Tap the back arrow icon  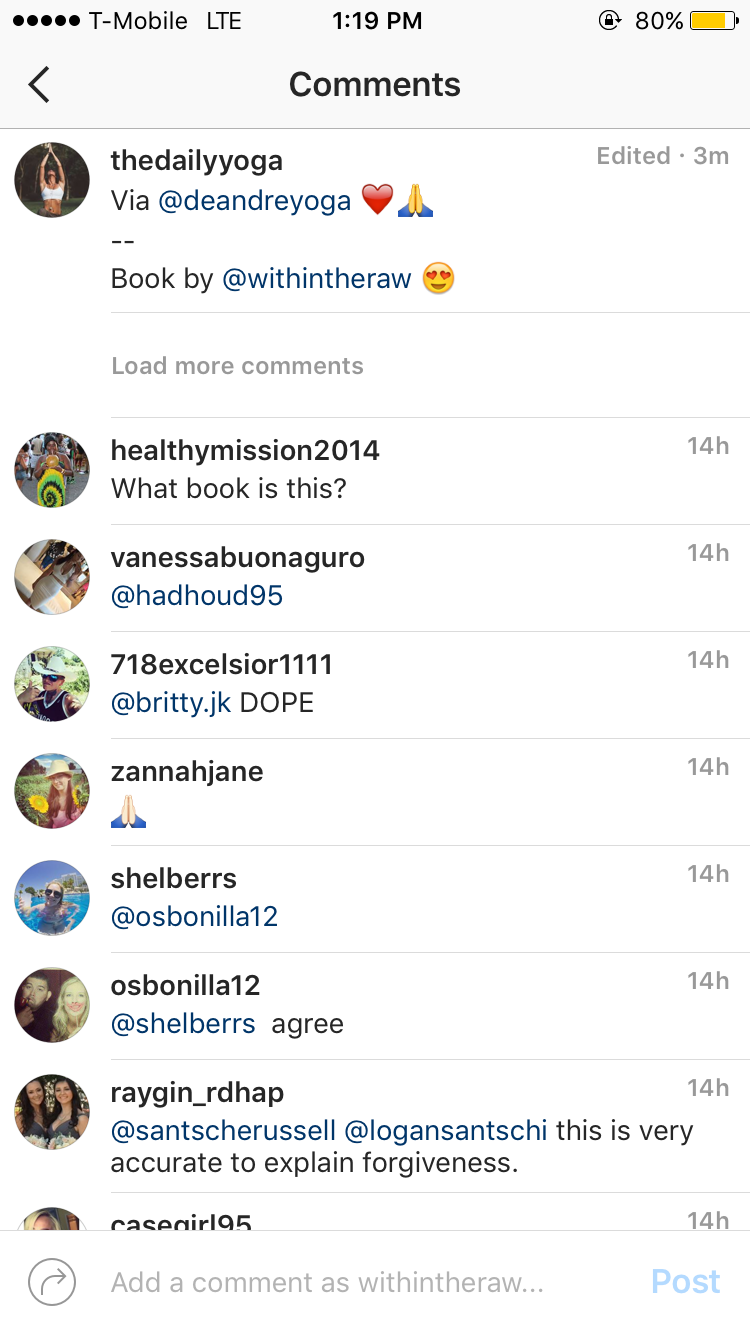click(39, 85)
